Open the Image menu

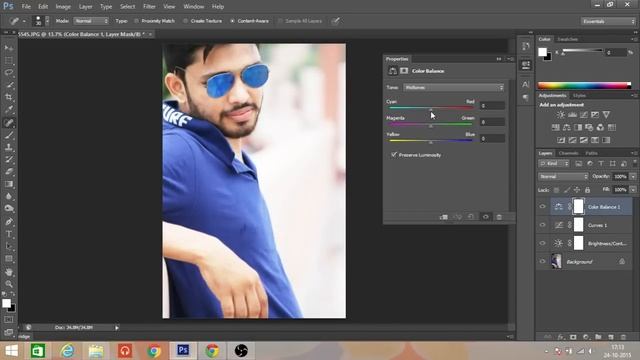pyautogui.click(x=63, y=7)
